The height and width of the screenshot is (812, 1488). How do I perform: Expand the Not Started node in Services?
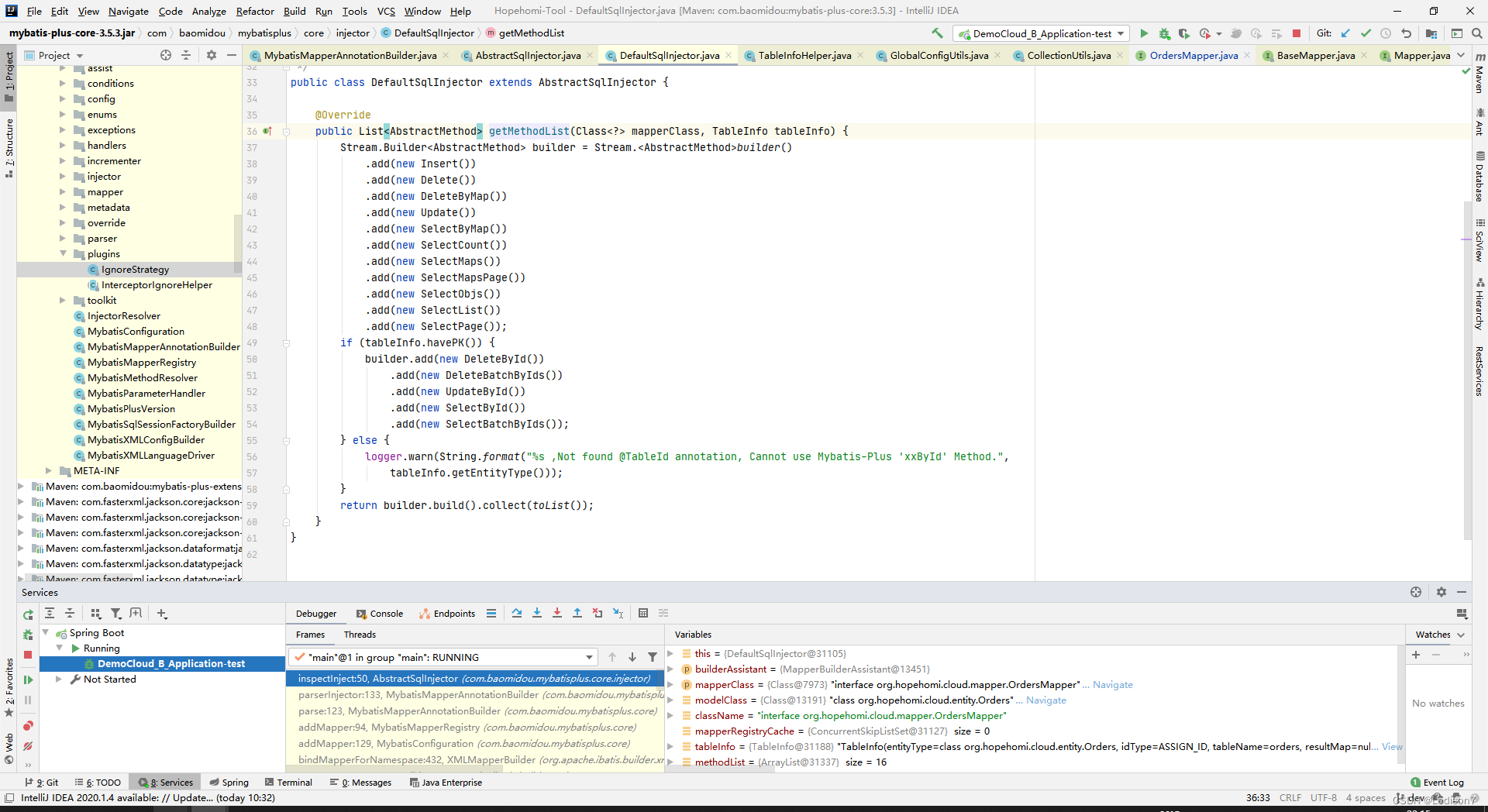(x=59, y=679)
